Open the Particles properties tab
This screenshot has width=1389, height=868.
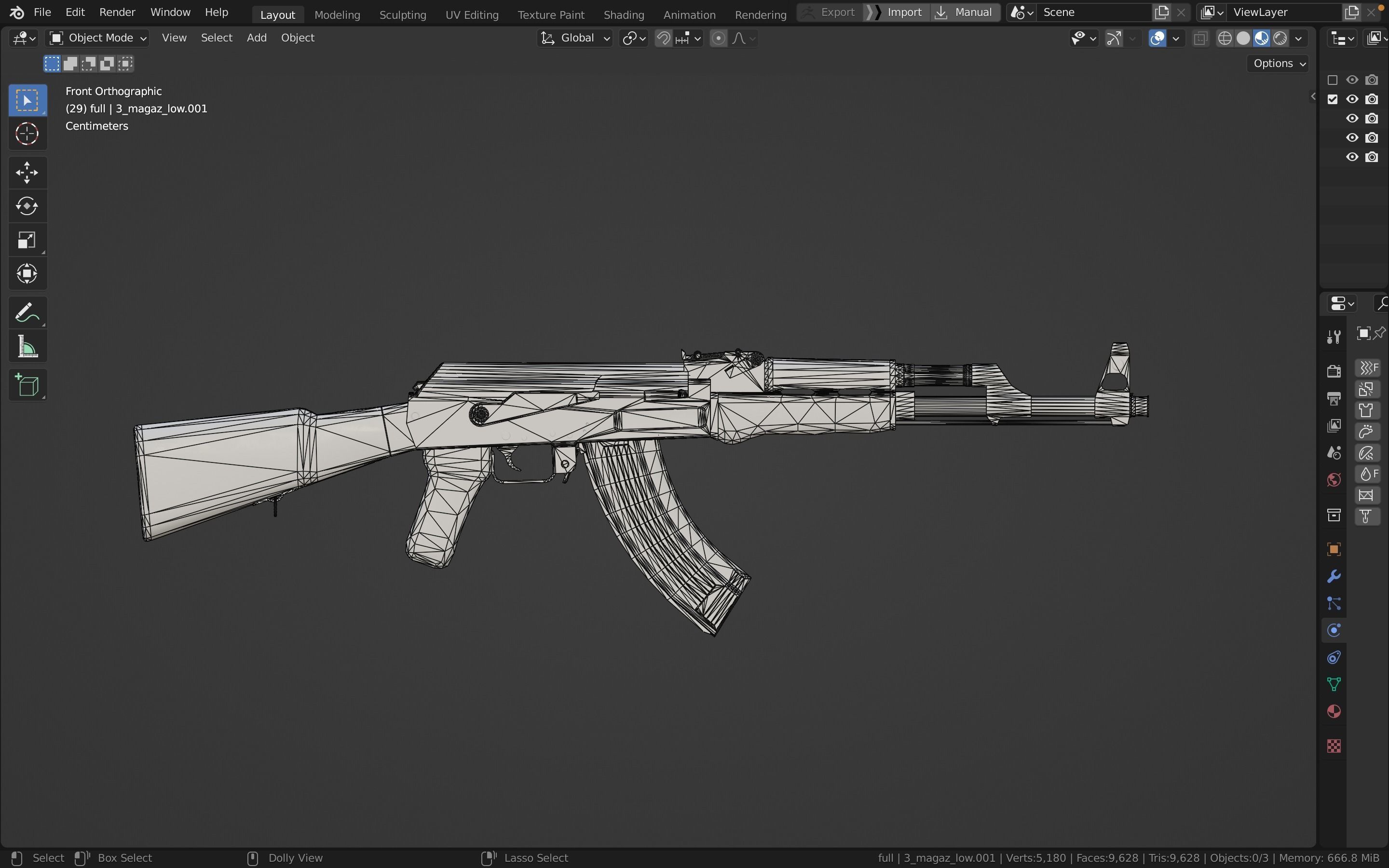click(x=1334, y=603)
